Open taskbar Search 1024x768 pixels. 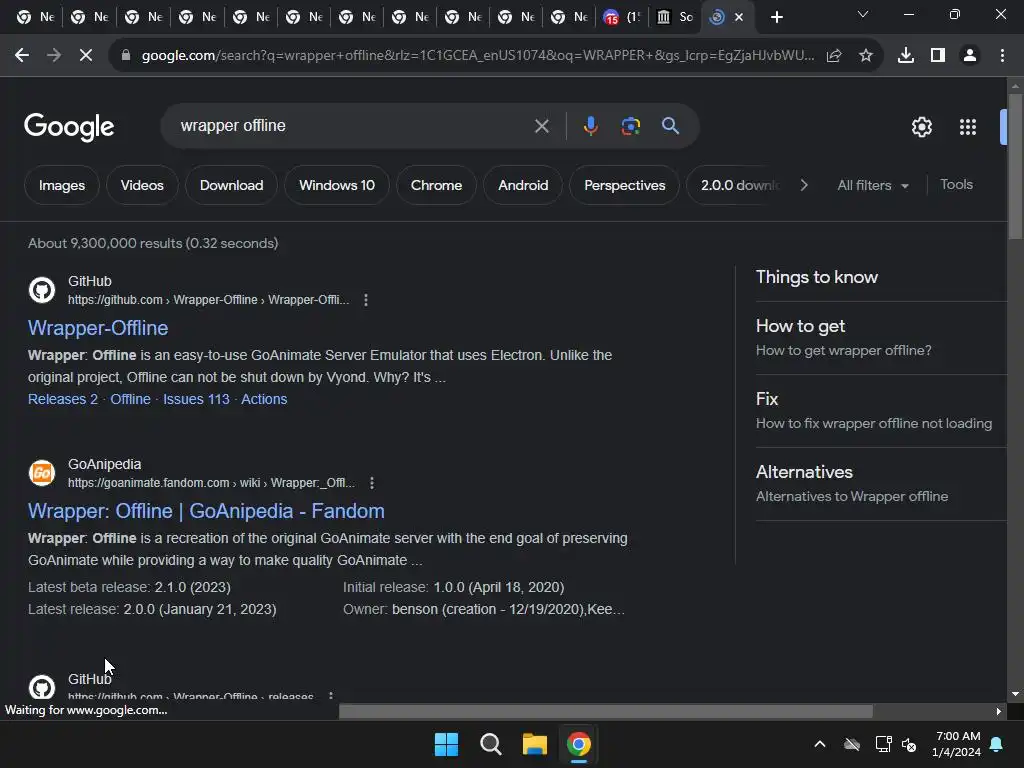coord(490,744)
